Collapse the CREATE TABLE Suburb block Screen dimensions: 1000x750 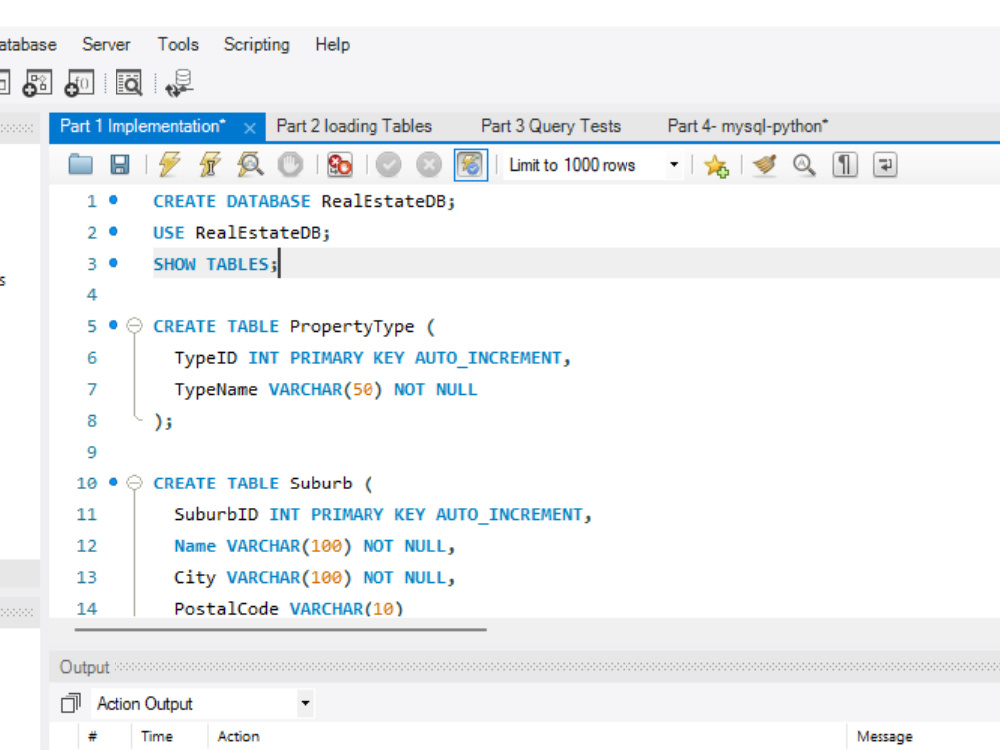coord(134,483)
